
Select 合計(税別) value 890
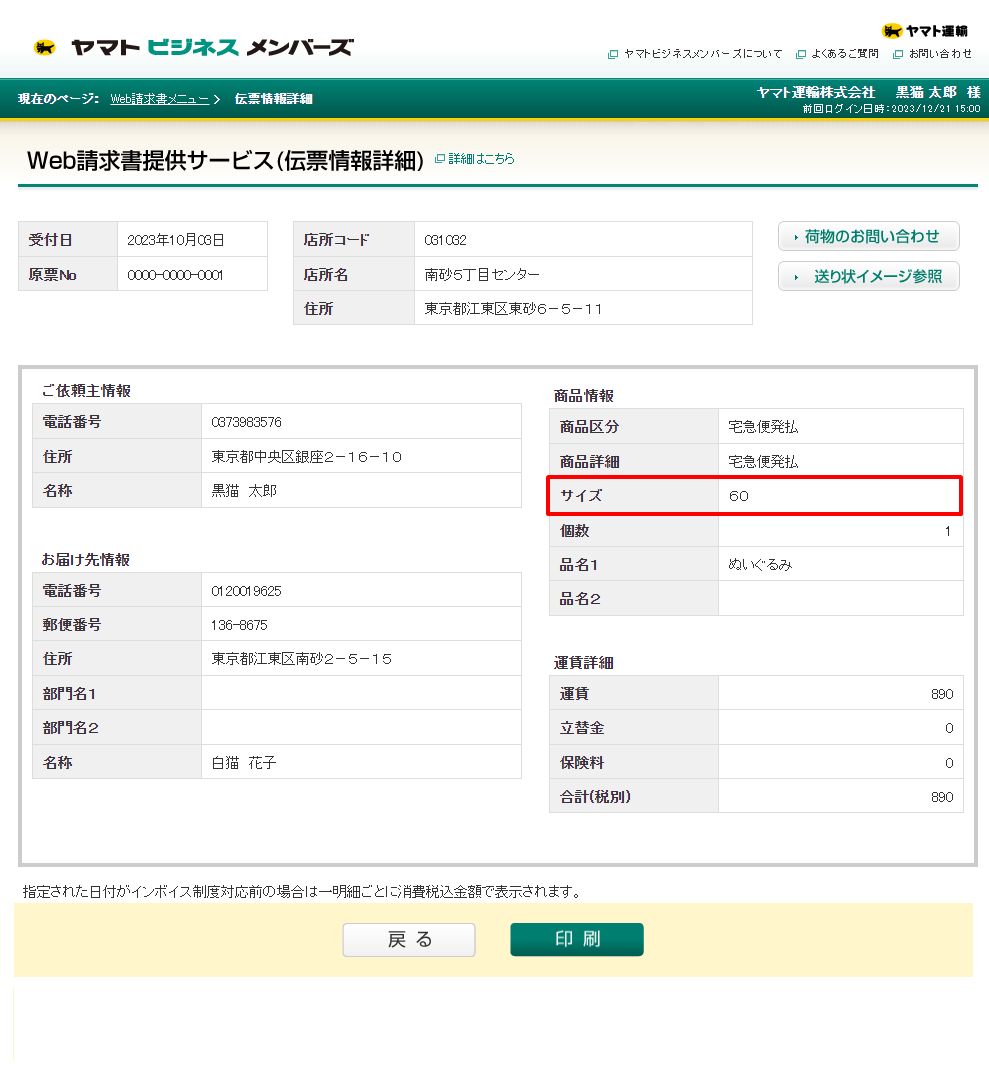(942, 797)
